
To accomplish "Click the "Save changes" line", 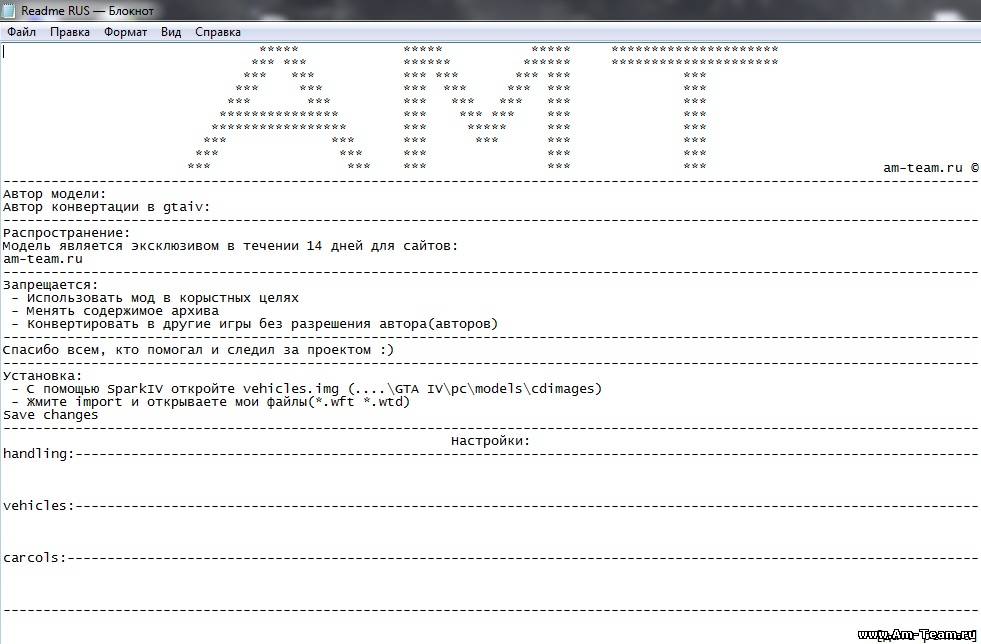I will (x=51, y=415).
